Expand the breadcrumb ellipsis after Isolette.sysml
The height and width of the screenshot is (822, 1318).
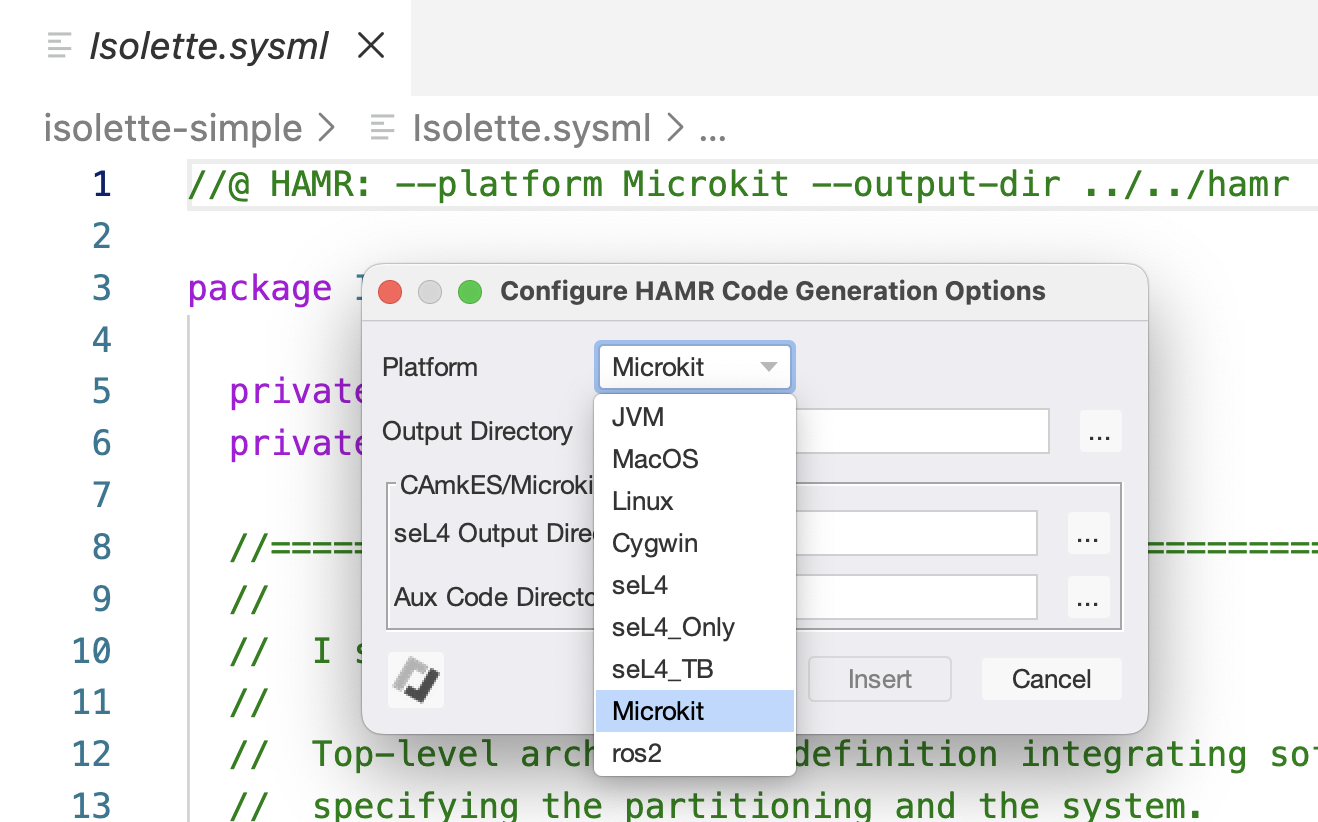pyautogui.click(x=714, y=127)
